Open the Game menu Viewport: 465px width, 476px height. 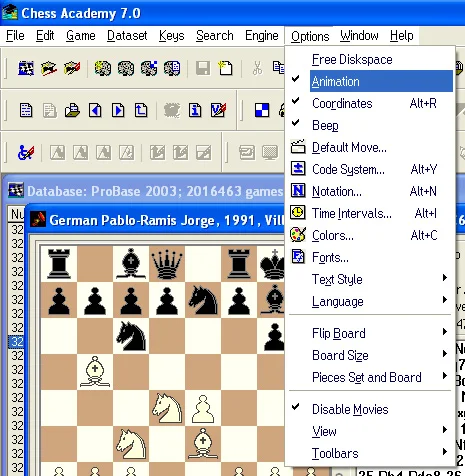coord(81,35)
